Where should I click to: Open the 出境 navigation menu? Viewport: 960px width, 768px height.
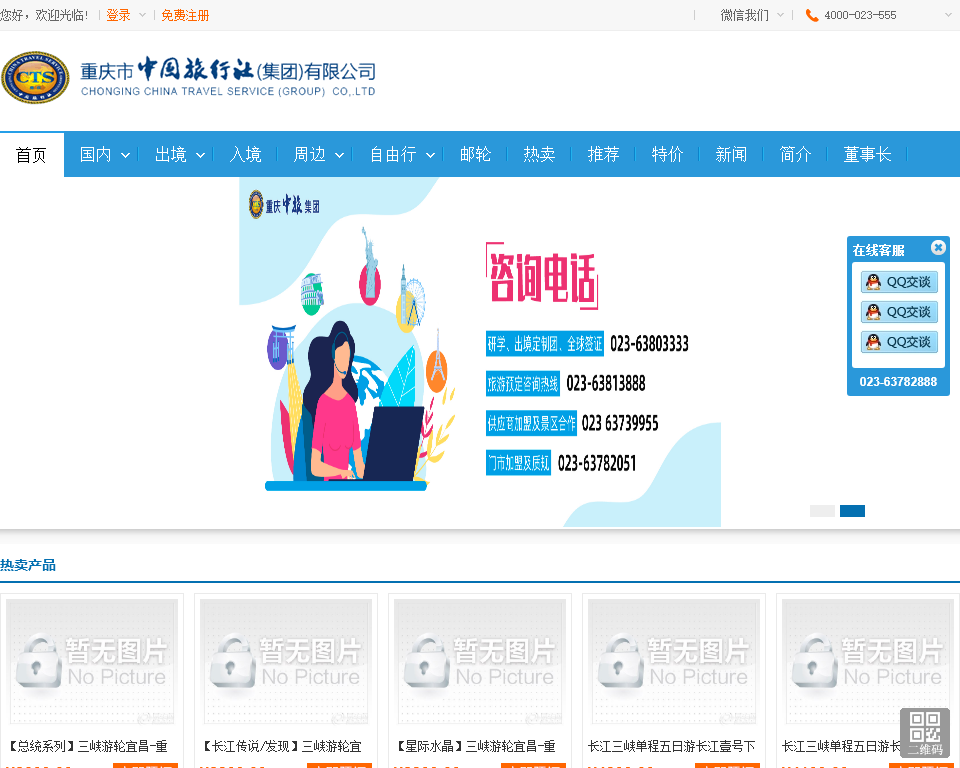point(171,154)
